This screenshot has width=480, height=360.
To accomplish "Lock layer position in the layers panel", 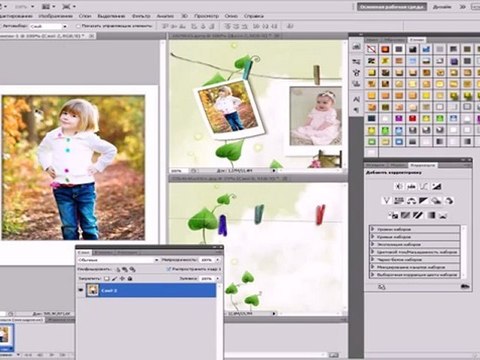I will pos(122,278).
